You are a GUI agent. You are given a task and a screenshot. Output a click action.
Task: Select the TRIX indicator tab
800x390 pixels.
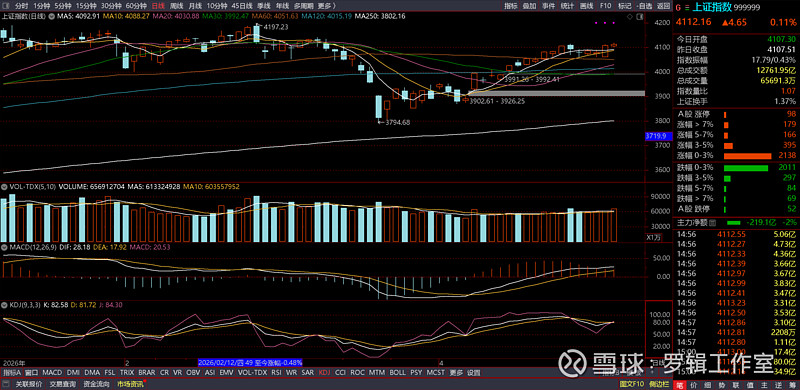(x=127, y=373)
